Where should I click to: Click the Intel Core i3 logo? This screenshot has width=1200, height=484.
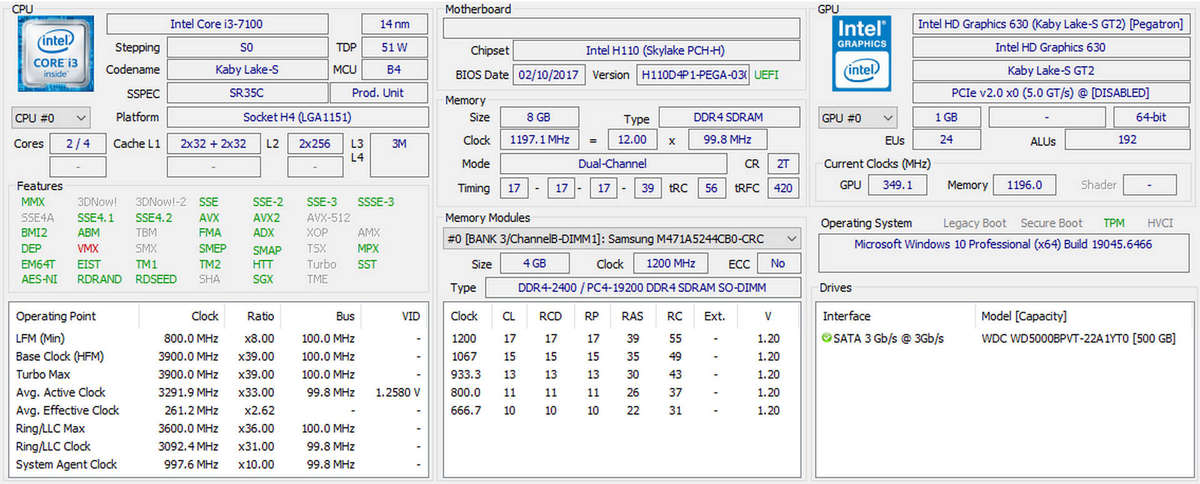[x=55, y=55]
